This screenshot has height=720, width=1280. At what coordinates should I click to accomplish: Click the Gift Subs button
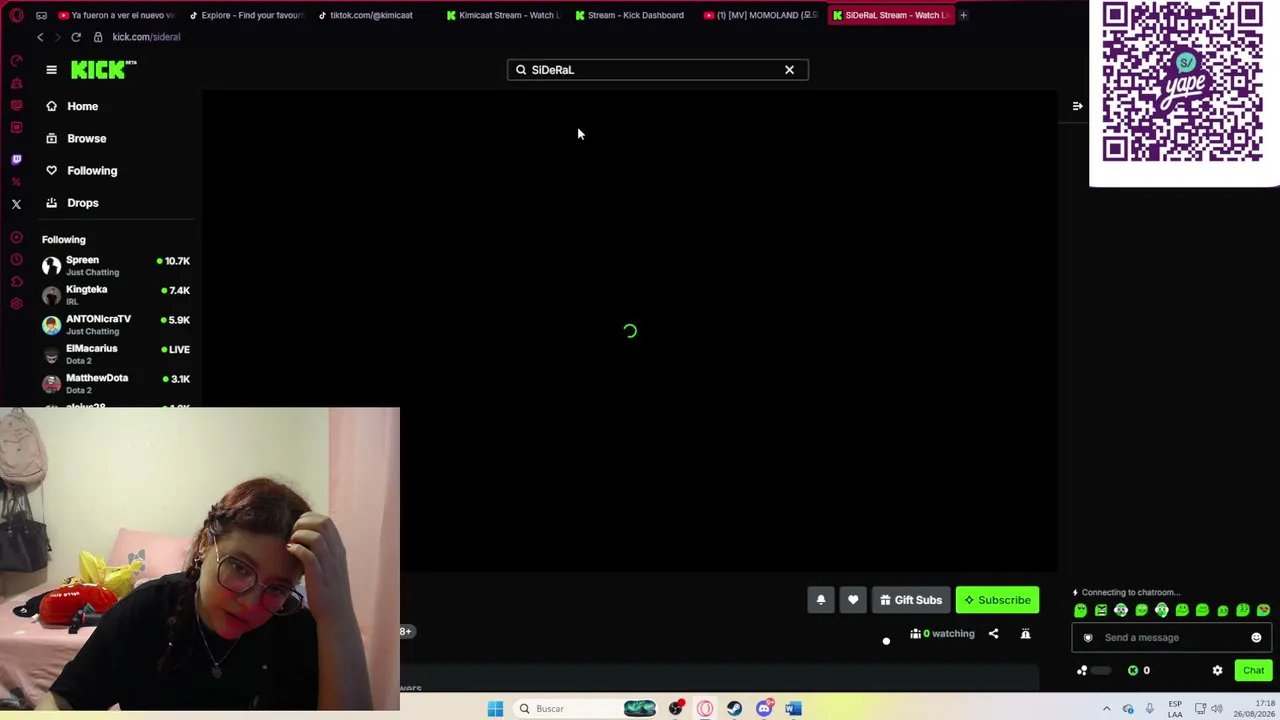pos(911,600)
